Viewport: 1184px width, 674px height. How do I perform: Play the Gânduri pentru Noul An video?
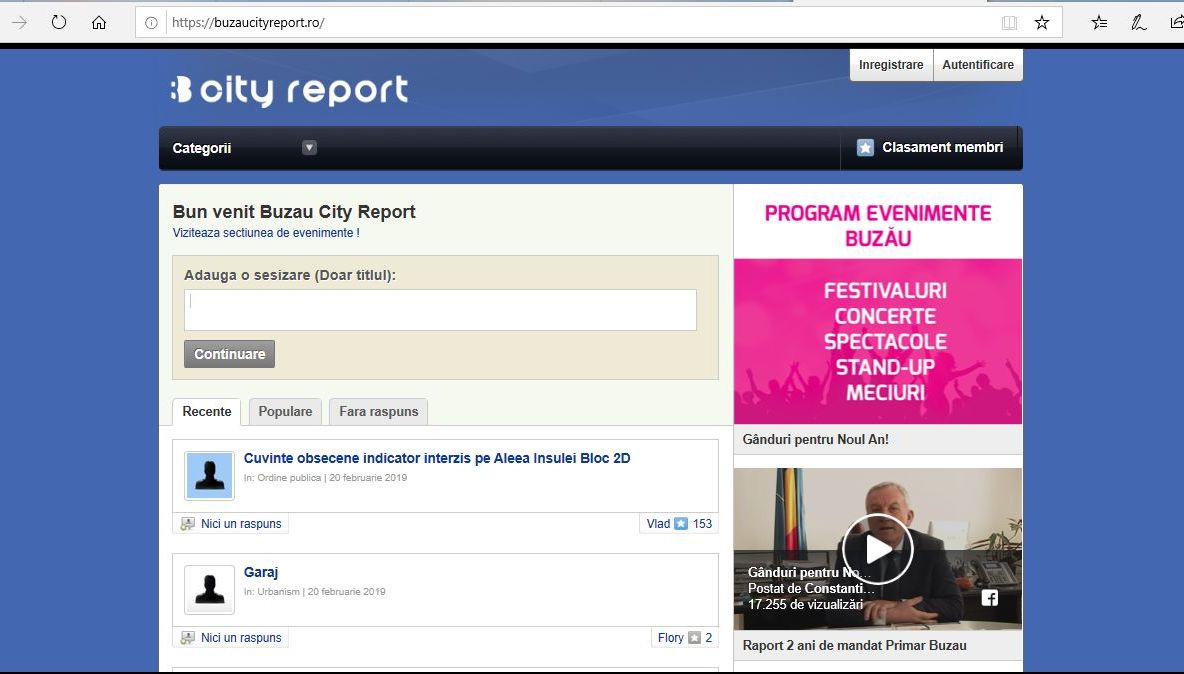877,549
